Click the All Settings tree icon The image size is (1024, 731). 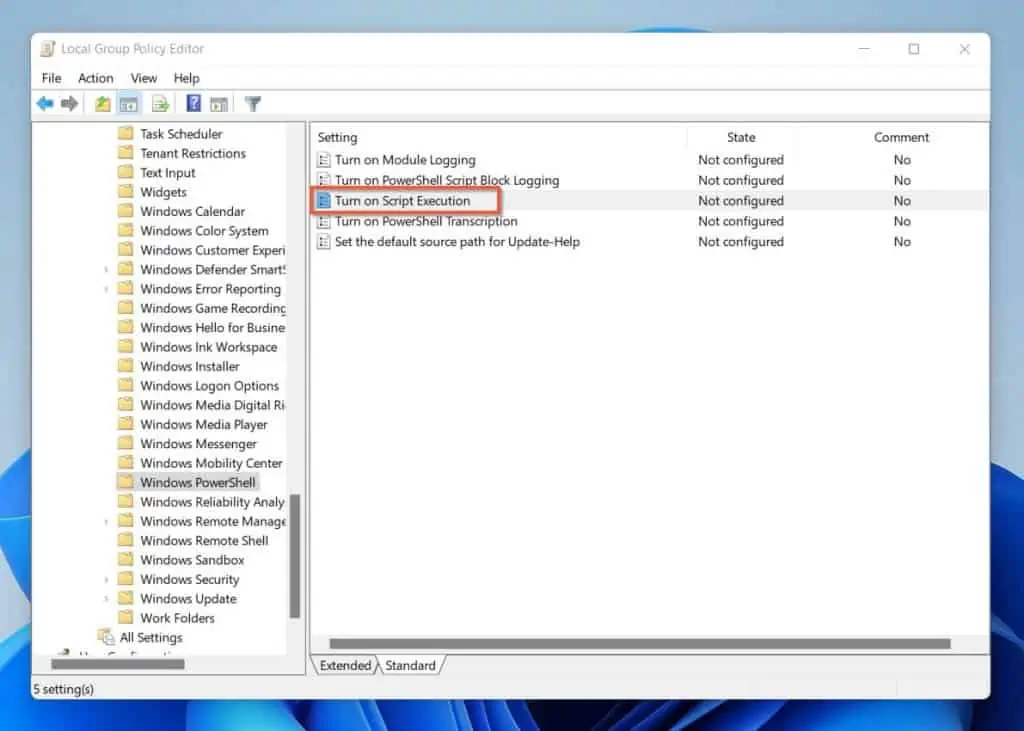tap(106, 636)
